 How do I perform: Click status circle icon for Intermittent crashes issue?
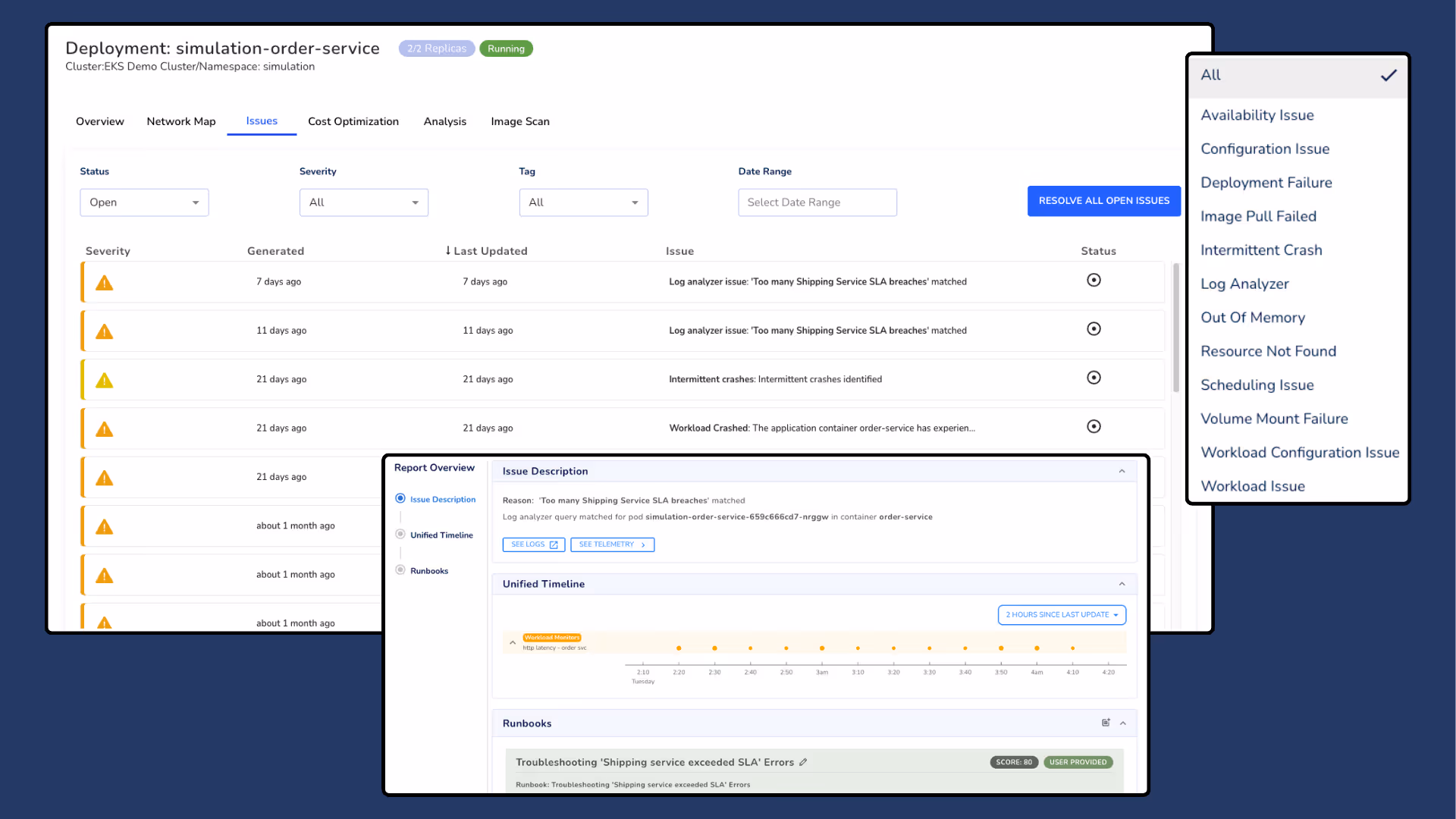point(1094,378)
